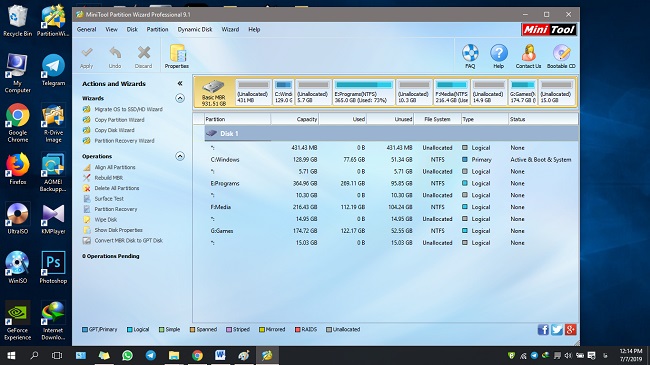Collapse the Actions and Wizards panel
The width and height of the screenshot is (650, 365).
point(180,83)
